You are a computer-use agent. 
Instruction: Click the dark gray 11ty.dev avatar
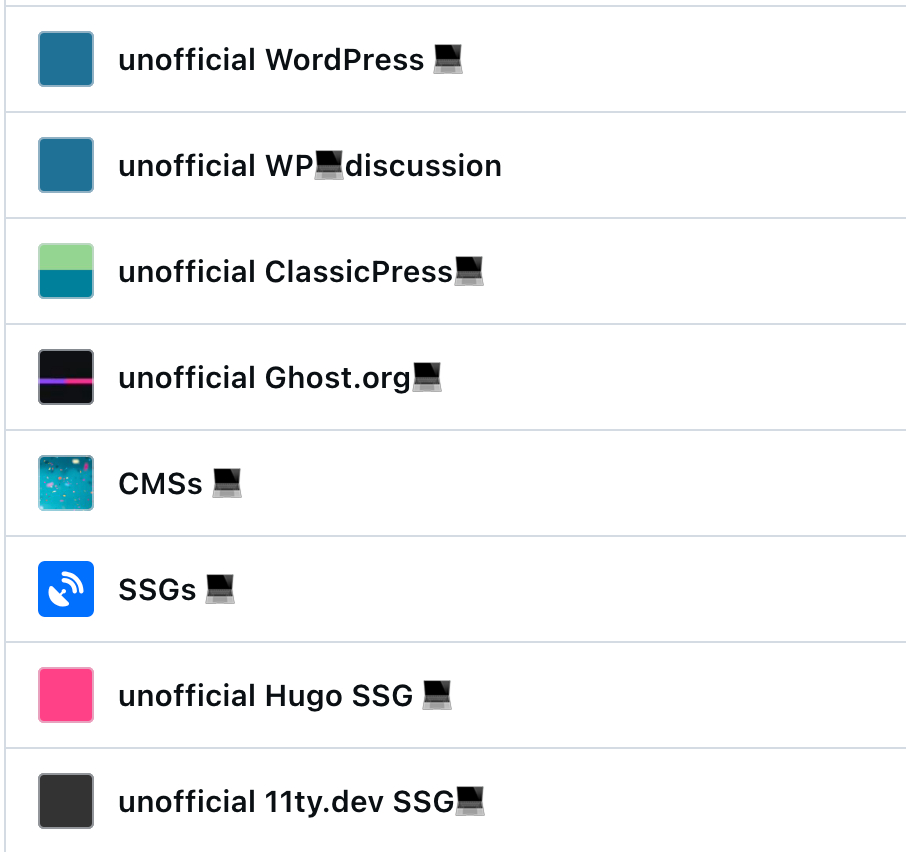(x=66, y=801)
